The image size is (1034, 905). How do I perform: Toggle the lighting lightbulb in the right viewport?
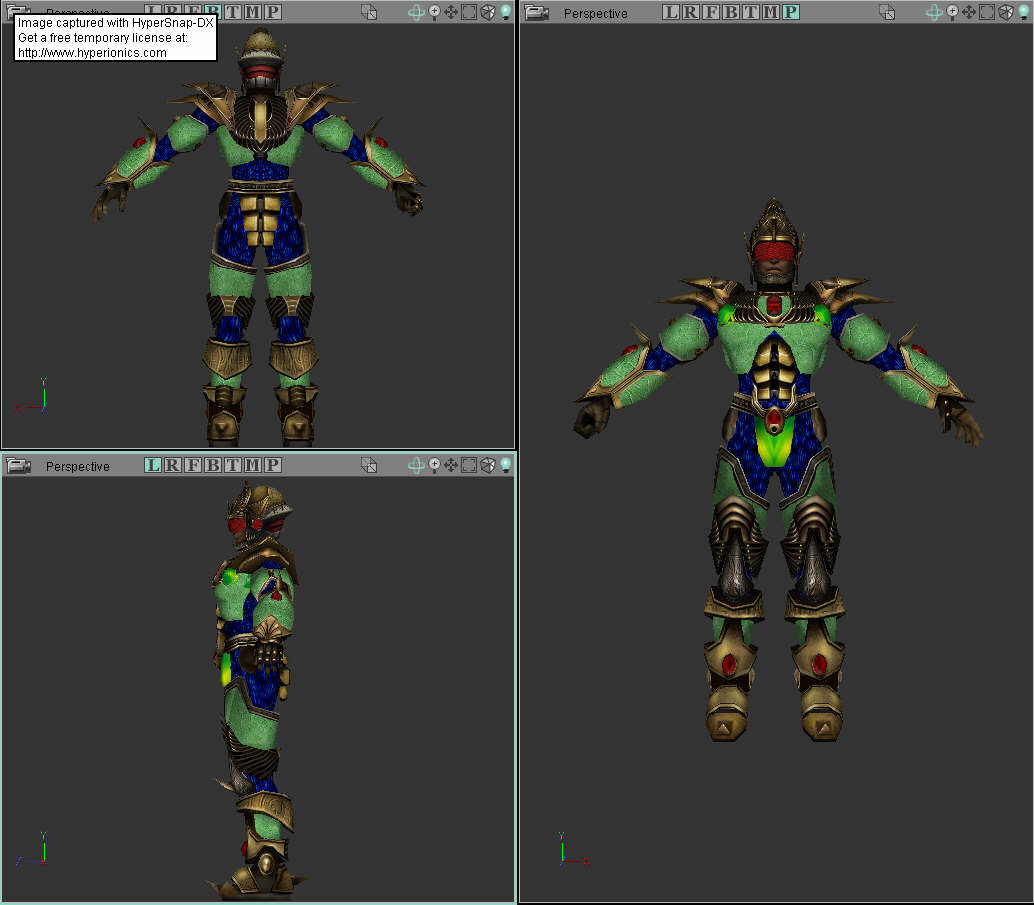1023,13
